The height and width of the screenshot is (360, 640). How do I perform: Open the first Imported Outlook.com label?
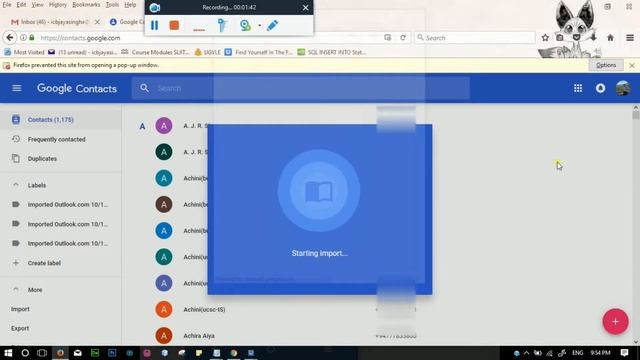click(x=60, y=204)
